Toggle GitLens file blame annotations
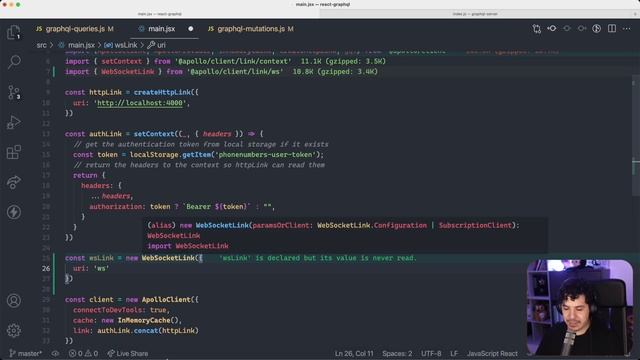Image resolution: width=640 pixels, height=360 pixels. pos(596,29)
